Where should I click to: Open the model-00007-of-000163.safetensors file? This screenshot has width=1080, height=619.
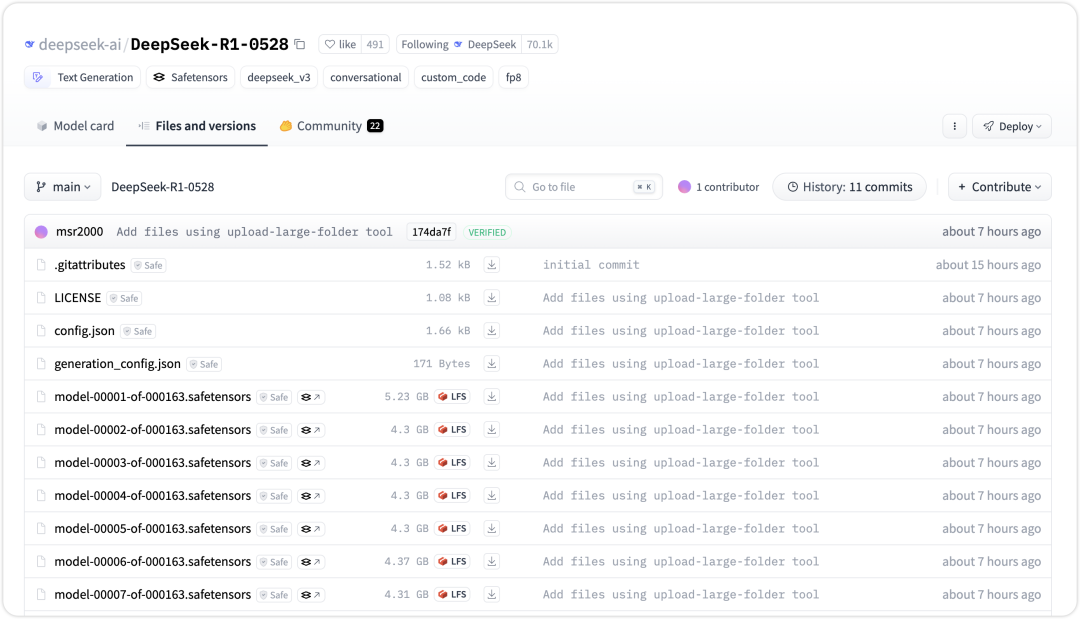click(153, 595)
